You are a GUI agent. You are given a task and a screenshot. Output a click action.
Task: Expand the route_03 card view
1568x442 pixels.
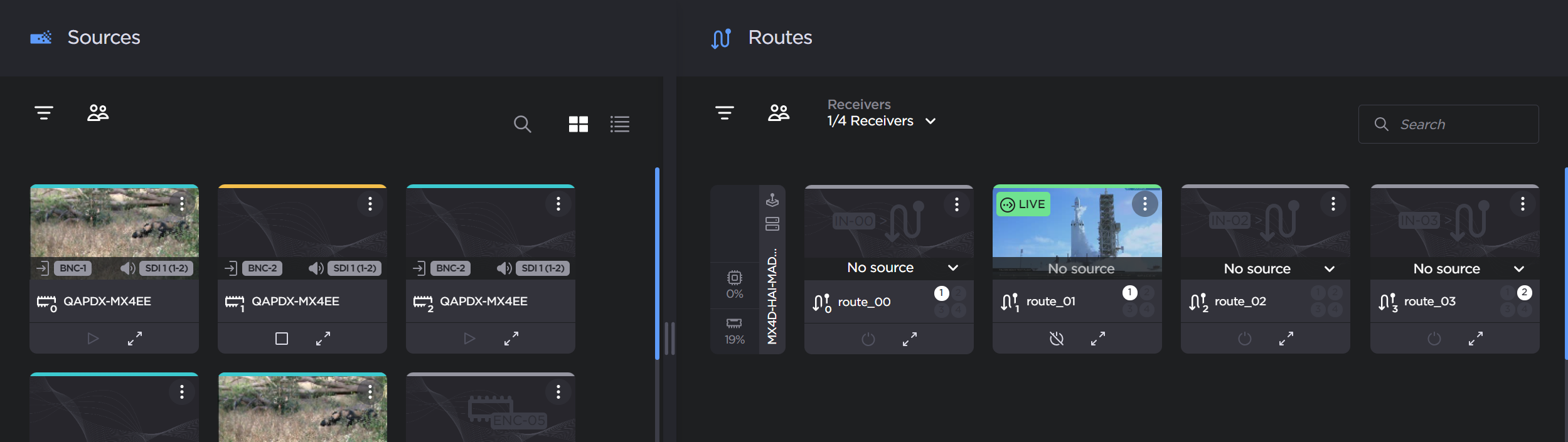tap(1476, 339)
